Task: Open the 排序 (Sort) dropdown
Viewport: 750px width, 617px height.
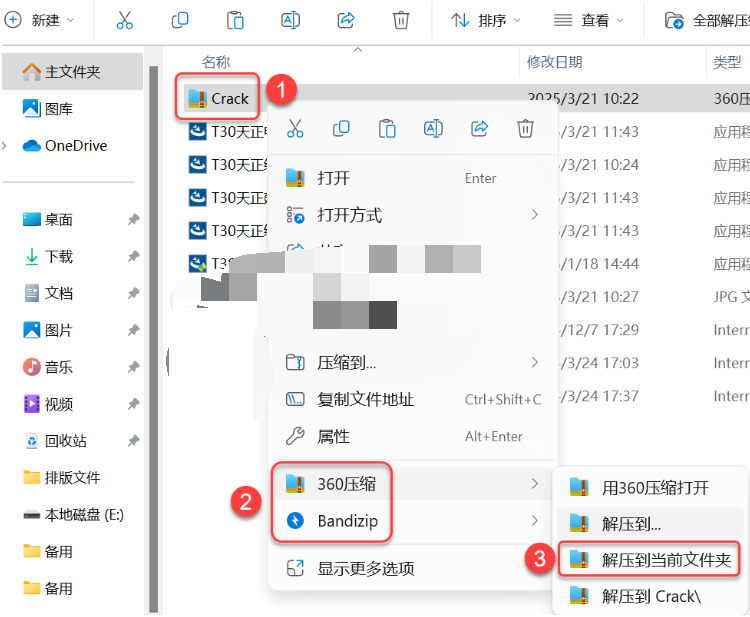Action: [485, 21]
